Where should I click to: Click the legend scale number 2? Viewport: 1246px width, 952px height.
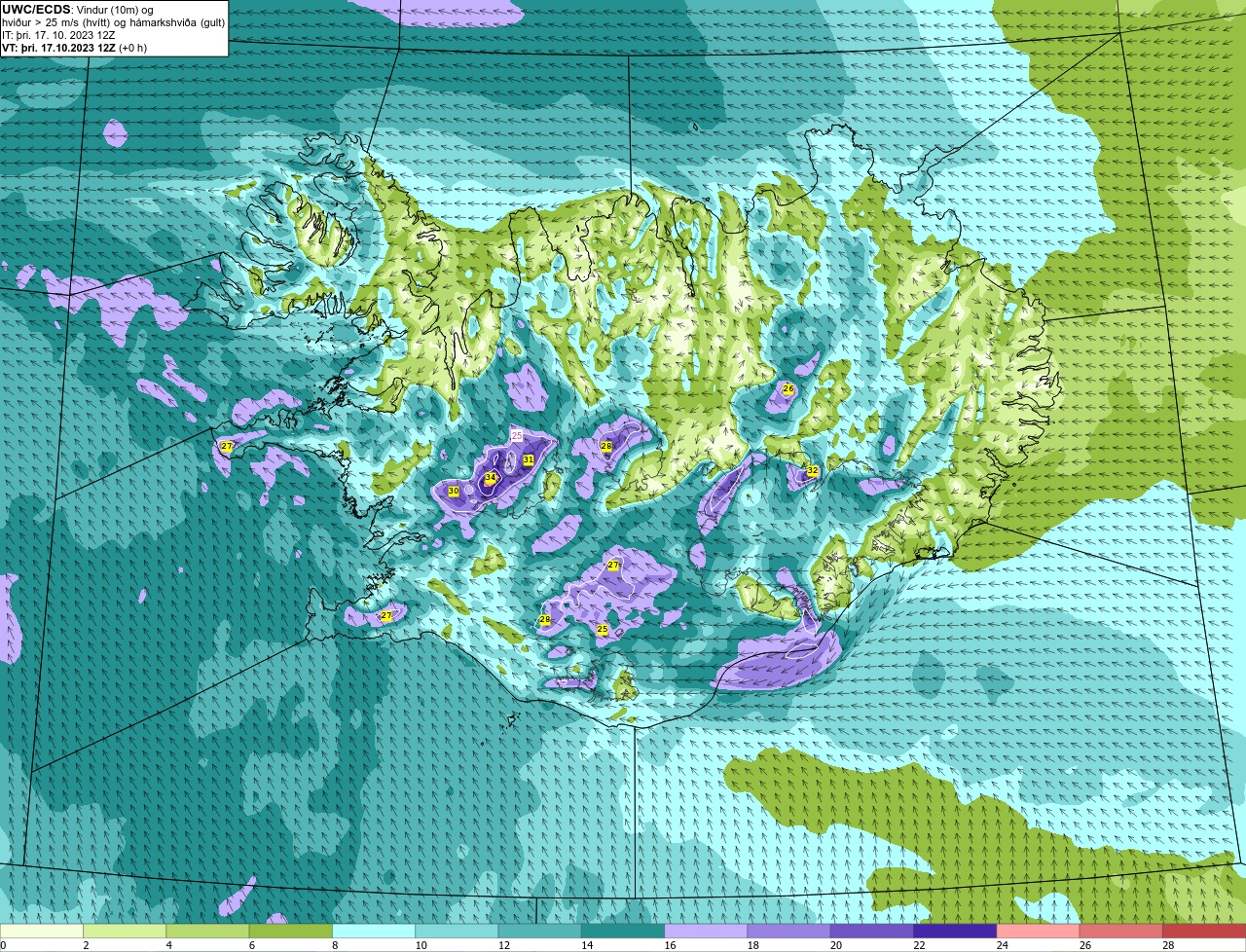point(86,945)
